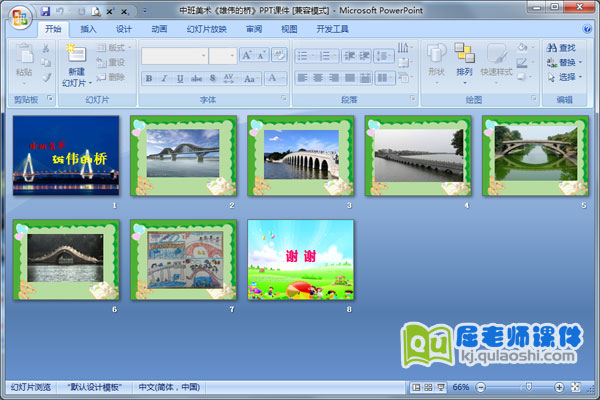Switch to the Animation (动画) tab

point(159,29)
